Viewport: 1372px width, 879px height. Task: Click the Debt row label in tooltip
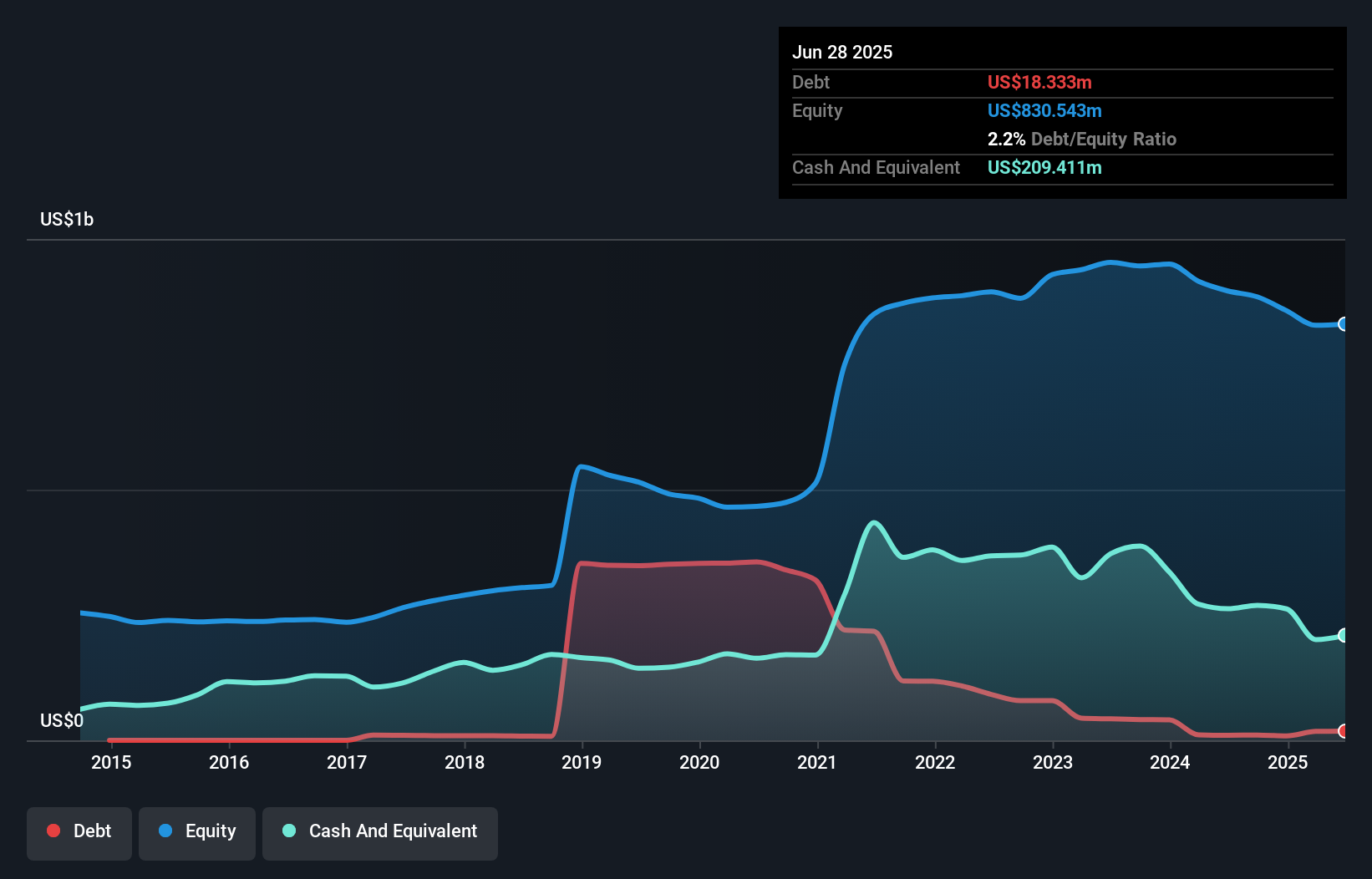click(810, 82)
